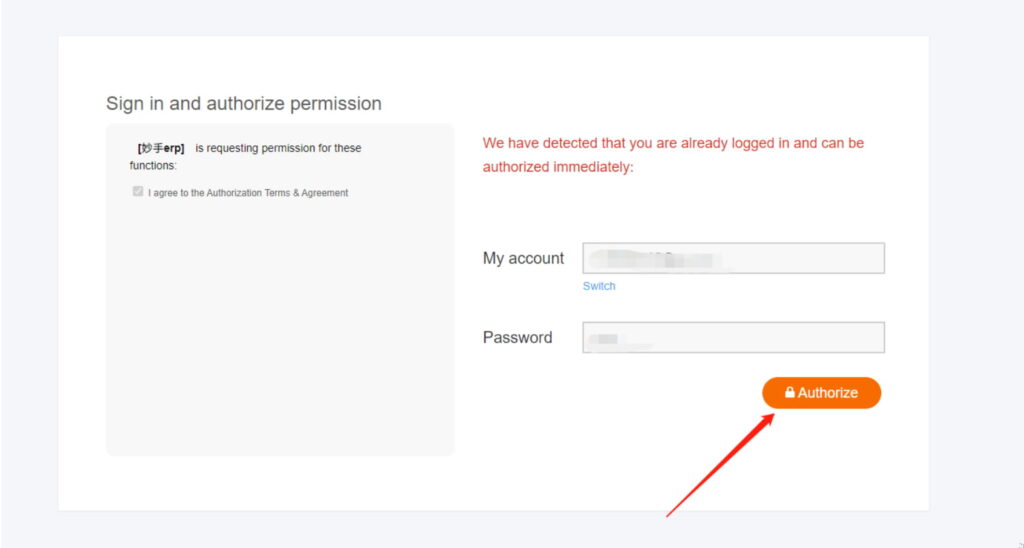The width and height of the screenshot is (1024, 548).
Task: Click the lock icon on Authorize
Action: (x=790, y=393)
